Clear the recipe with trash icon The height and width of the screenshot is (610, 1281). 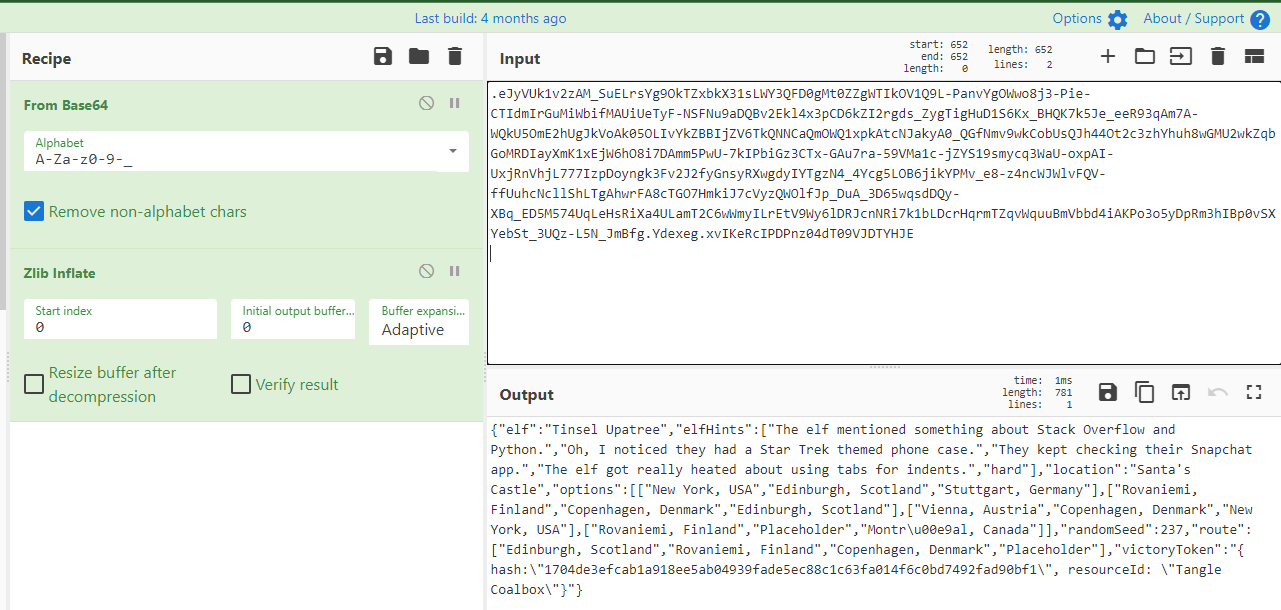click(455, 57)
